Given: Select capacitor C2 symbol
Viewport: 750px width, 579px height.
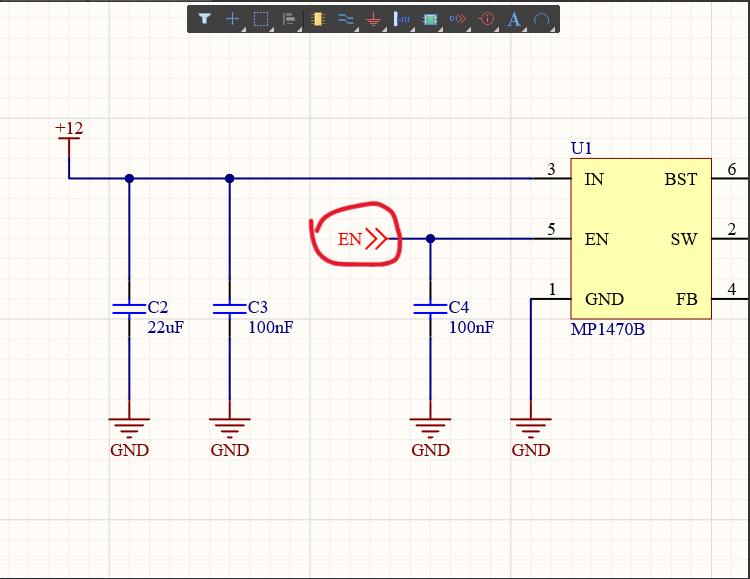Looking at the screenshot, I should [129, 309].
